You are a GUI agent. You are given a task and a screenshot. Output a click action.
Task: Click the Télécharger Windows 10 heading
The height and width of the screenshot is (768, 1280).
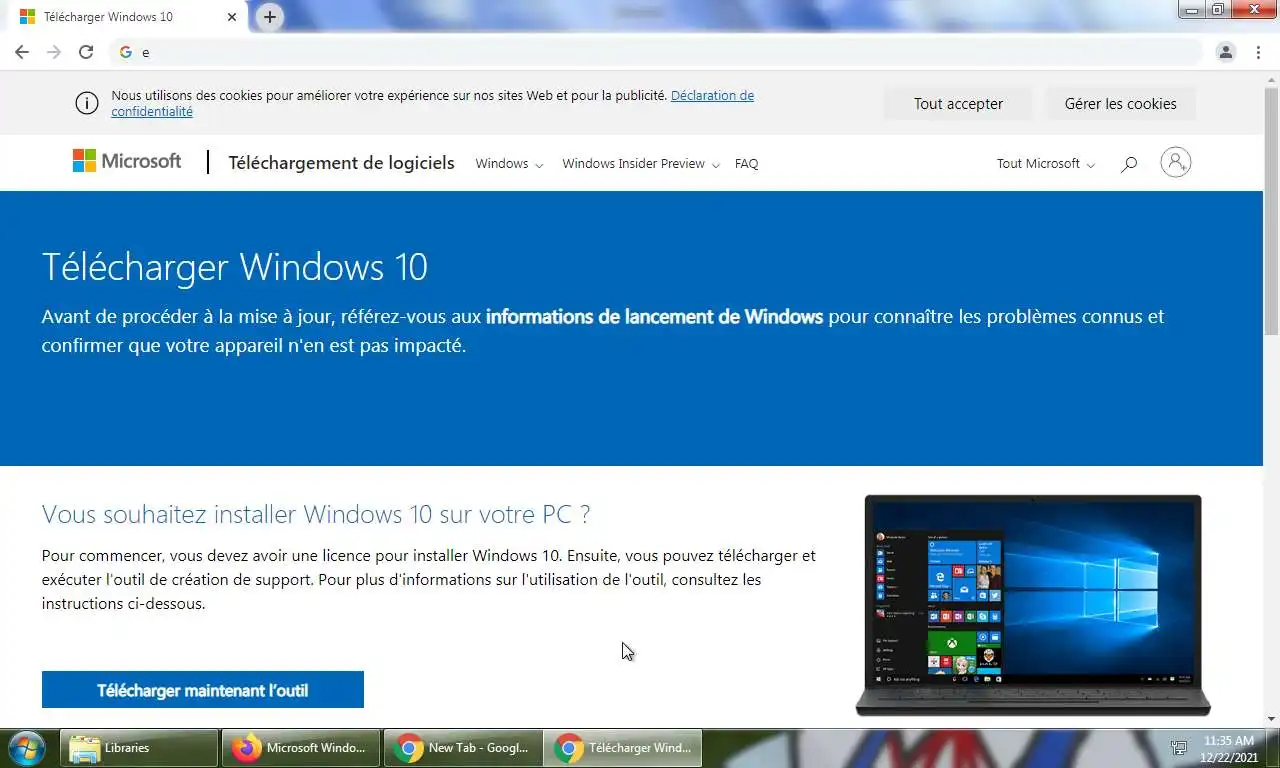pyautogui.click(x=234, y=267)
